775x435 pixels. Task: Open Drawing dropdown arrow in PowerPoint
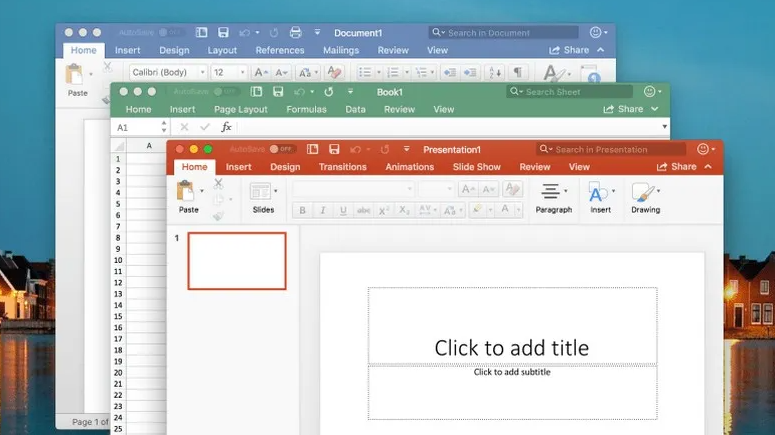(x=658, y=191)
